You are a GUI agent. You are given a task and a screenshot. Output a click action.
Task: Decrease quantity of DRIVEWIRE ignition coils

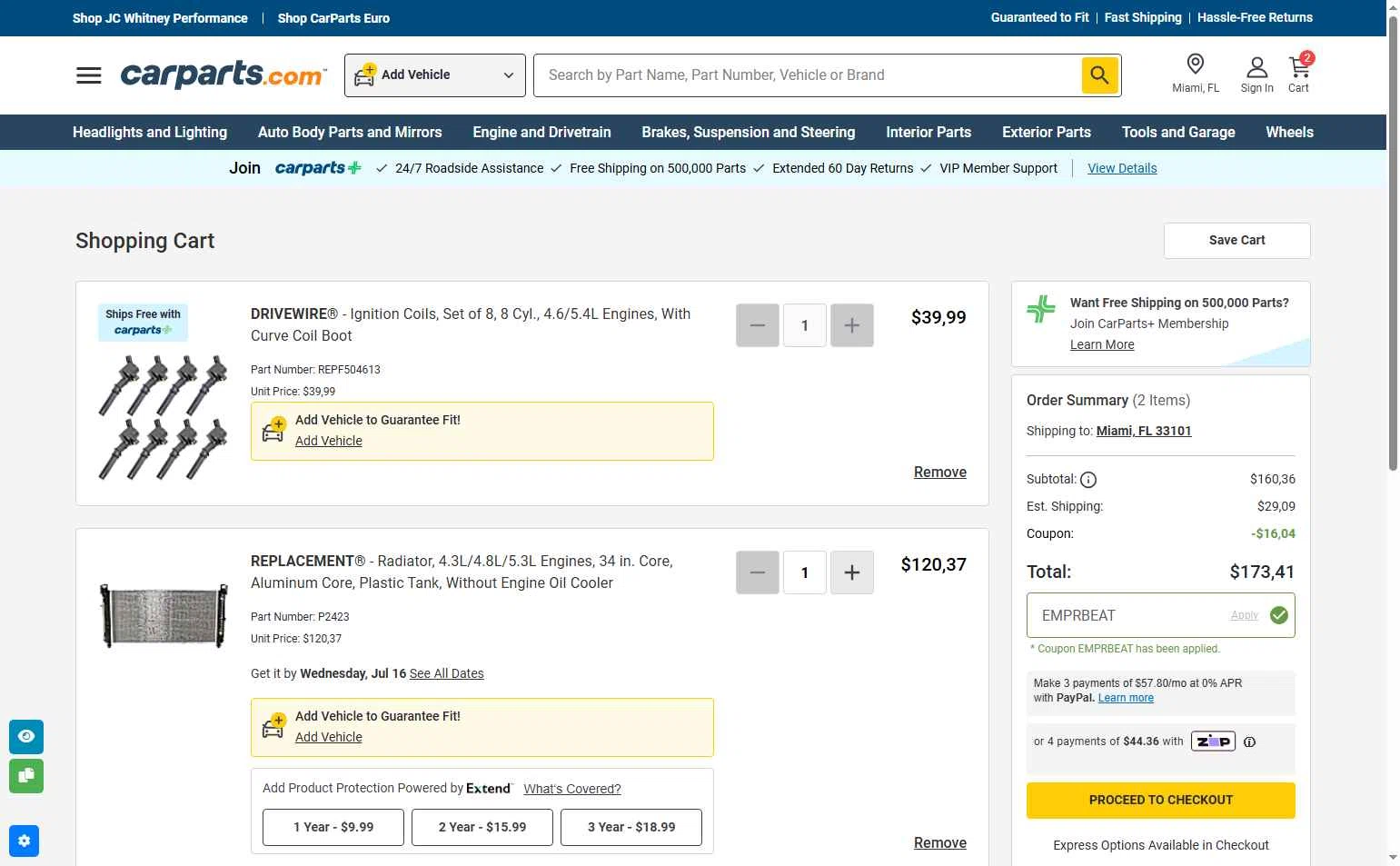(x=758, y=325)
